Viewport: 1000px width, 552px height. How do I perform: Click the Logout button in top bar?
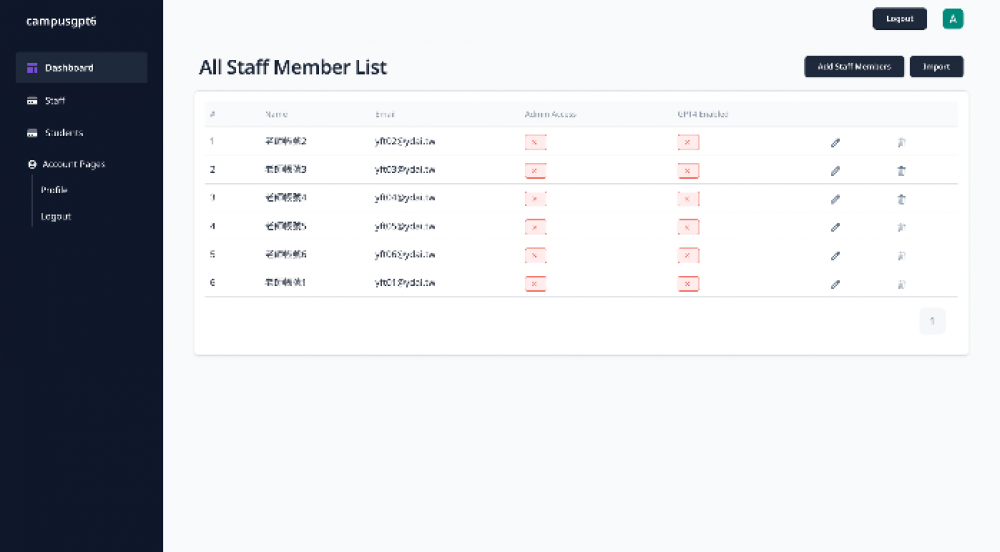click(899, 19)
